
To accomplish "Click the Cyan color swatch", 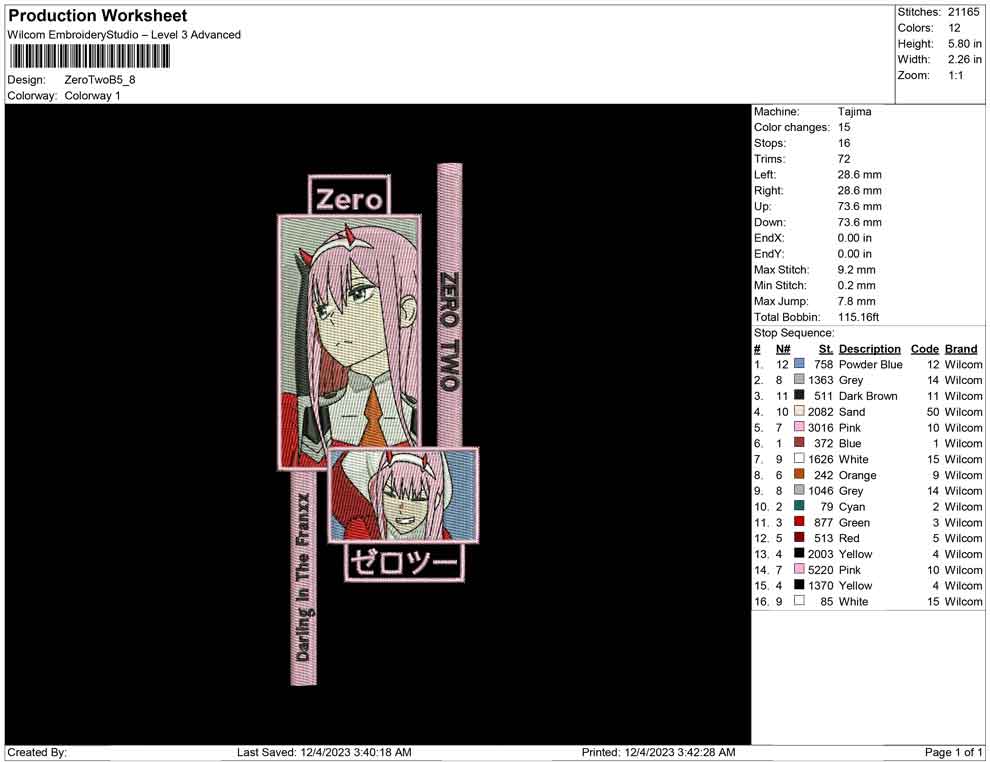I will [x=799, y=506].
